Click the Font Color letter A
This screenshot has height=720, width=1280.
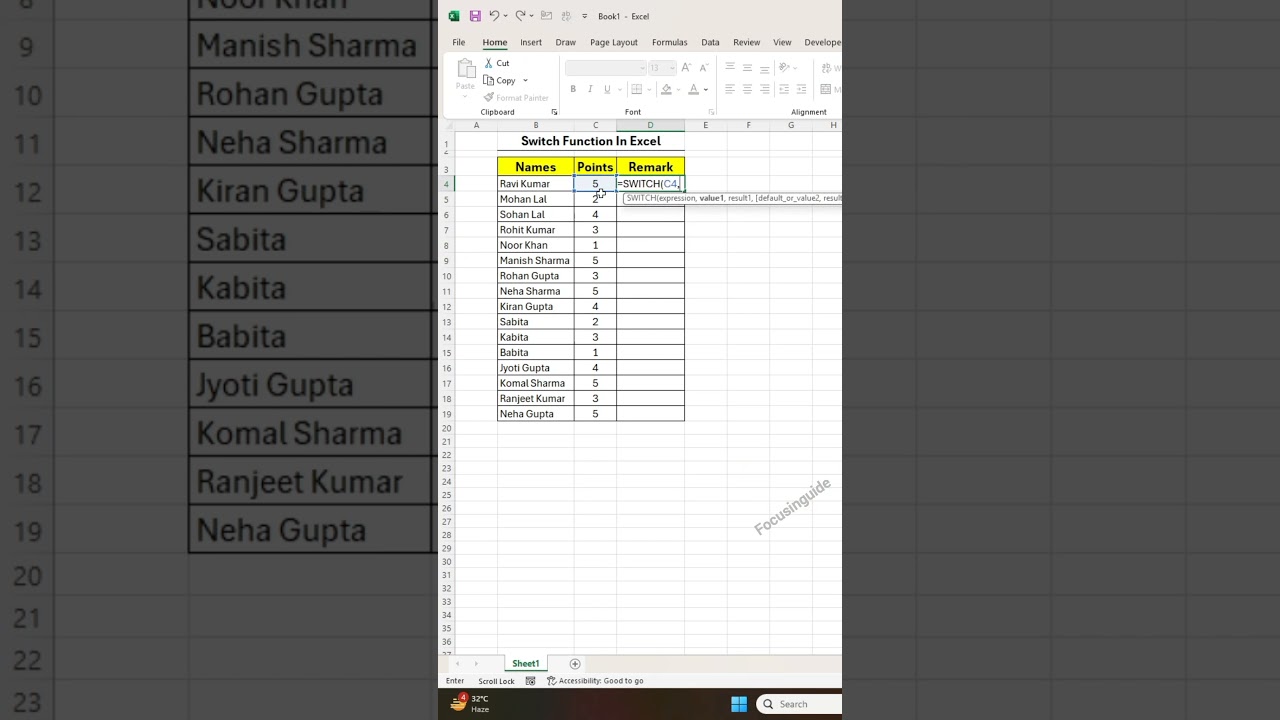tap(693, 89)
